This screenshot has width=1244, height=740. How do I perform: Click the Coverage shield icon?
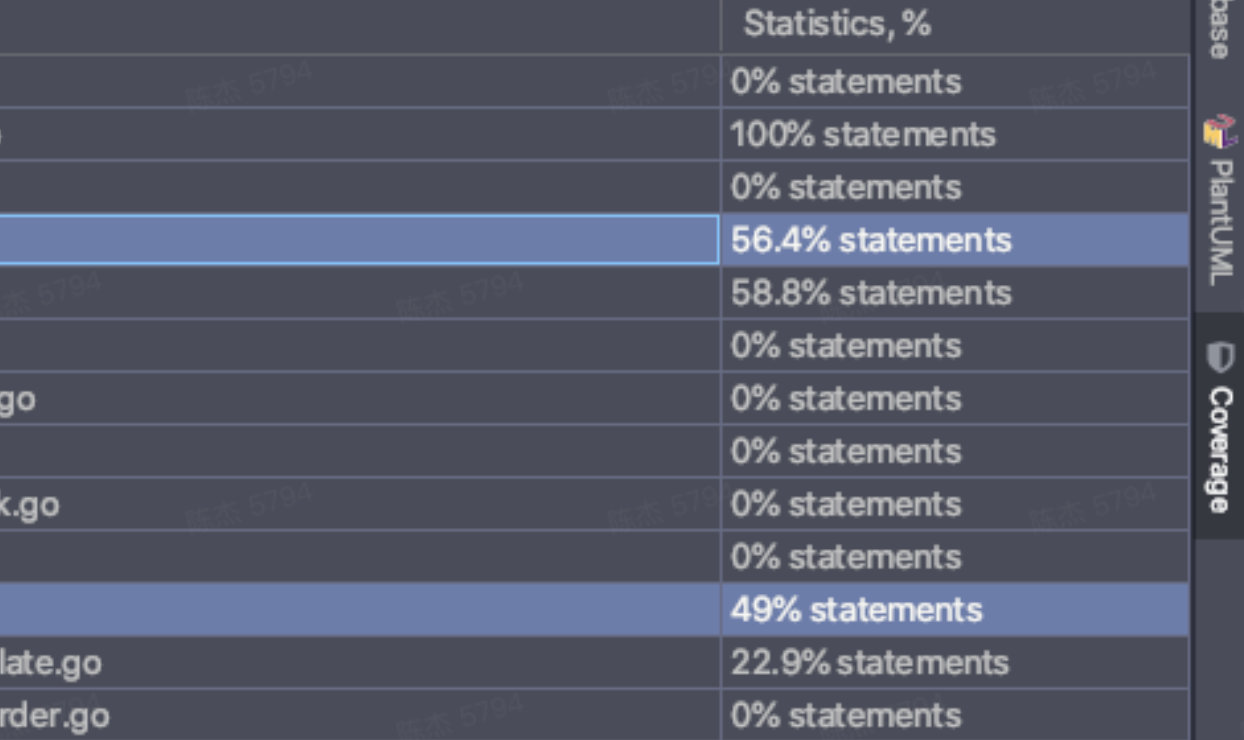tap(1219, 358)
